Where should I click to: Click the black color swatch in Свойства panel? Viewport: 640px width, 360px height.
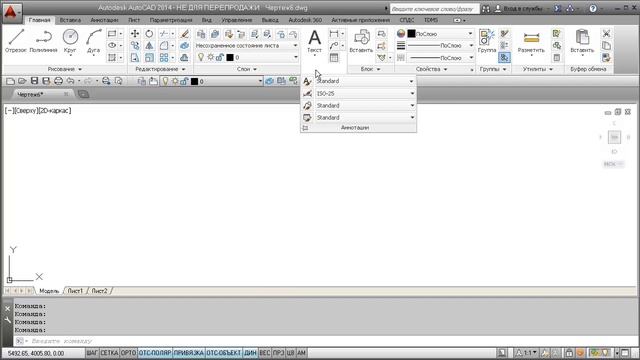pyautogui.click(x=411, y=34)
